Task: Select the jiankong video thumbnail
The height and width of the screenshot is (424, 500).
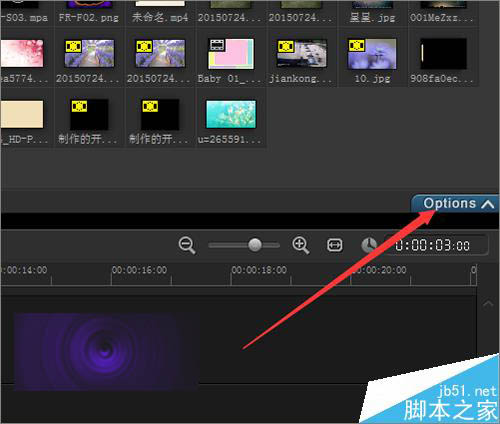Action: tap(302, 54)
